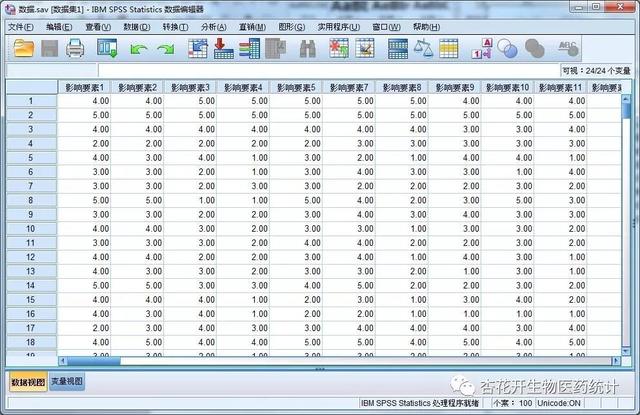The image size is (640, 415).
Task: Open the Variables info icon
Action: (x=249, y=49)
